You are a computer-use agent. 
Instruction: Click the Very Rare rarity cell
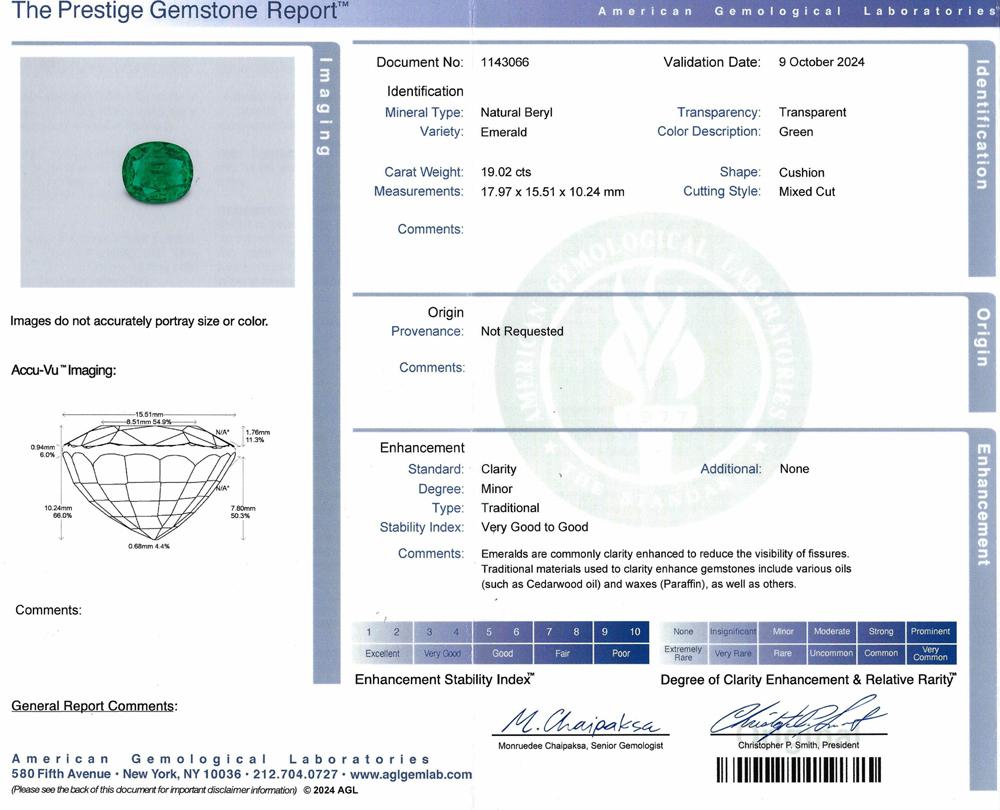point(733,653)
